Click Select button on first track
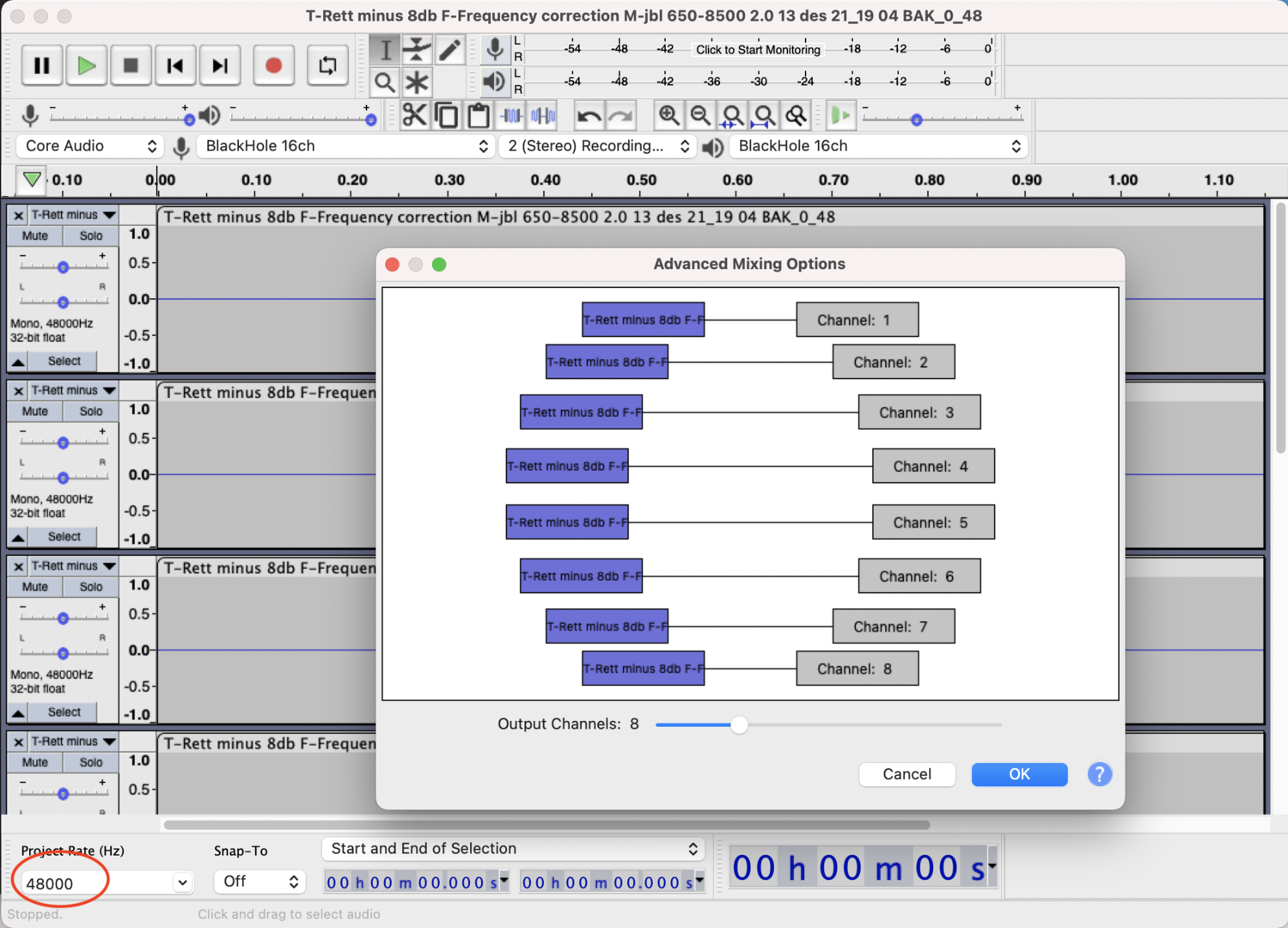 (x=64, y=361)
